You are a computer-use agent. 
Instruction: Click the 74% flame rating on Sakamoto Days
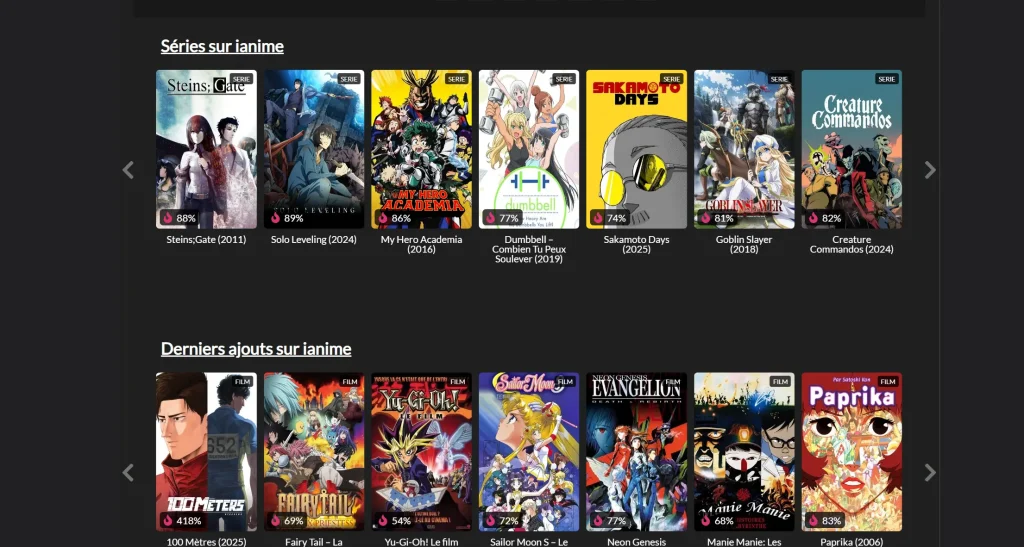(x=609, y=218)
